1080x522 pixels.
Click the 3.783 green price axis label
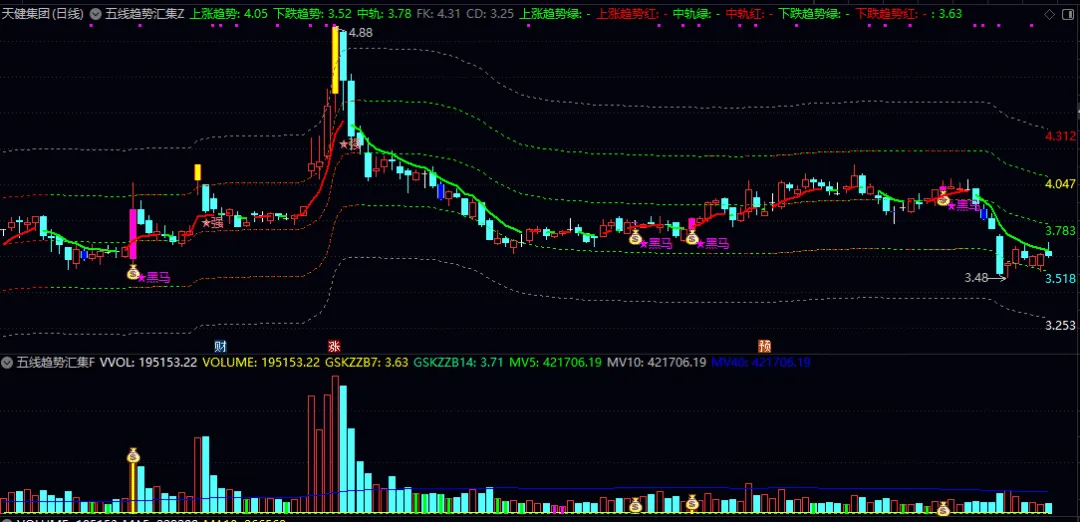click(1060, 231)
